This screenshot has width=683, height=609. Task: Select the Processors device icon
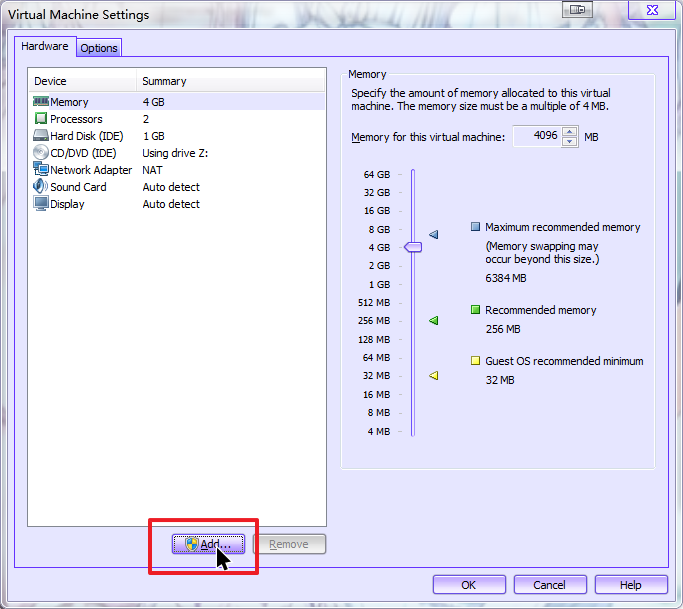[41, 119]
